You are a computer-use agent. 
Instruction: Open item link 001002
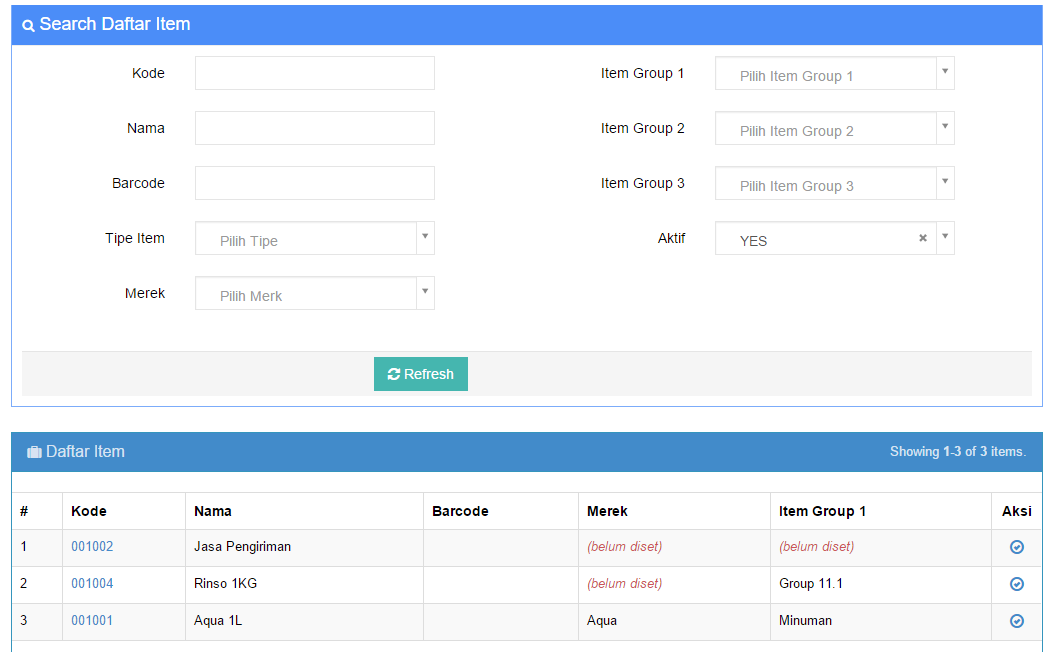point(92,546)
